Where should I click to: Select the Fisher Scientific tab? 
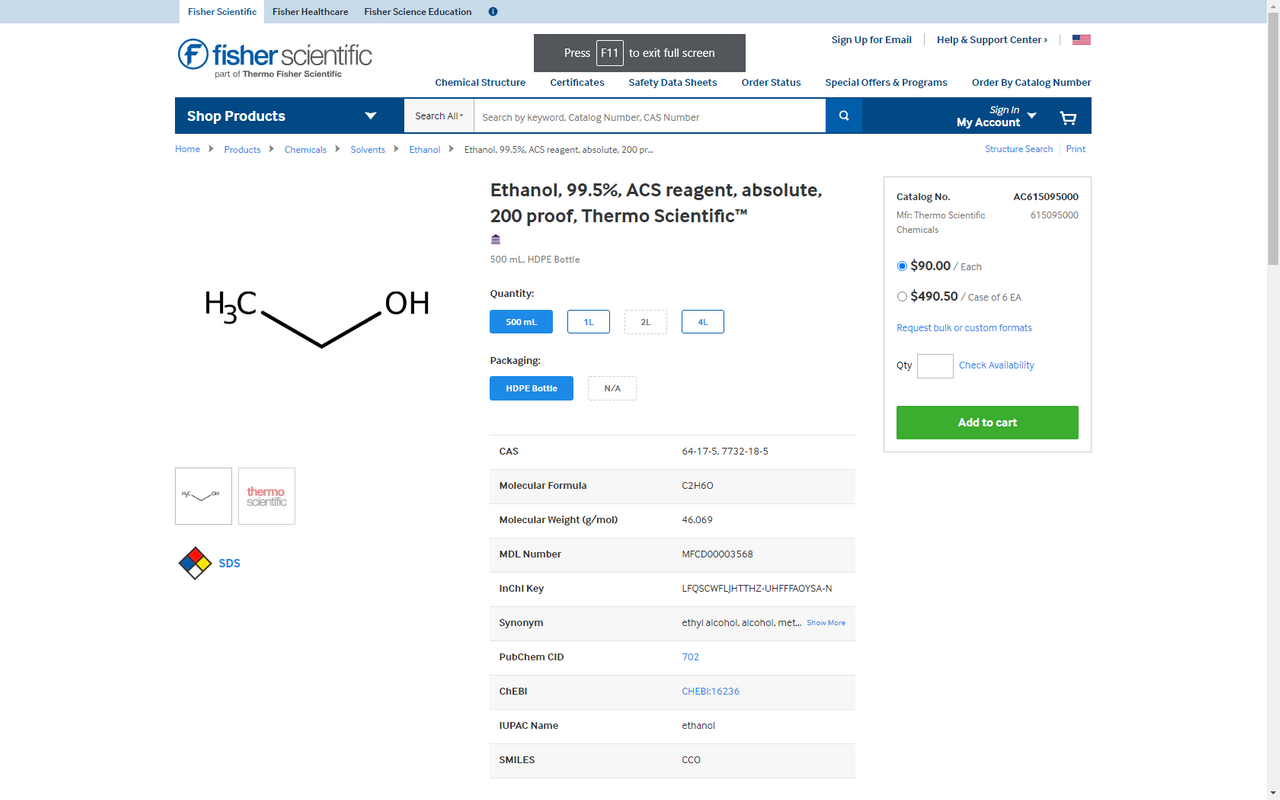coord(222,12)
